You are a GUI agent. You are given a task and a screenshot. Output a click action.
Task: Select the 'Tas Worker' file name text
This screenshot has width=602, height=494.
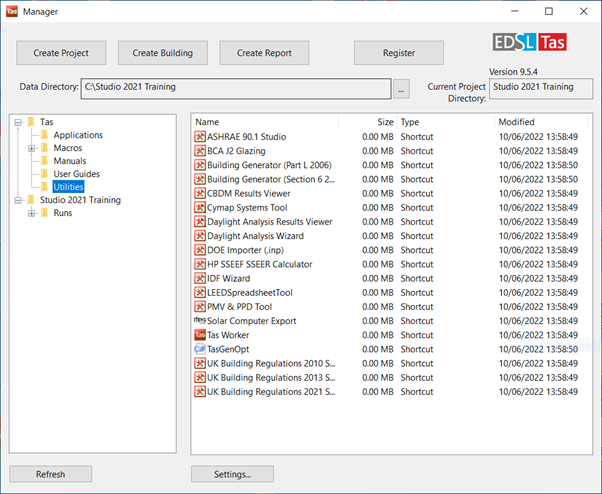[228, 335]
